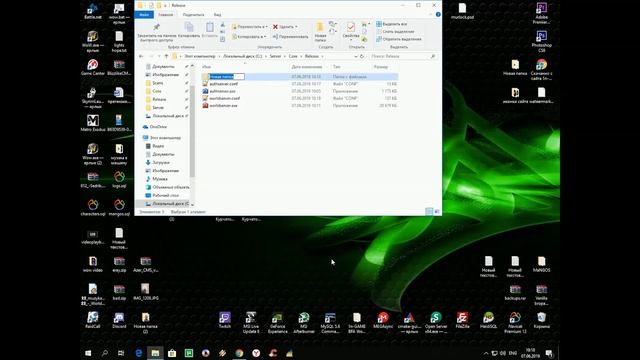Open the Move to (Переместить в) dropdown
640x360 pixels.
click(x=249, y=27)
